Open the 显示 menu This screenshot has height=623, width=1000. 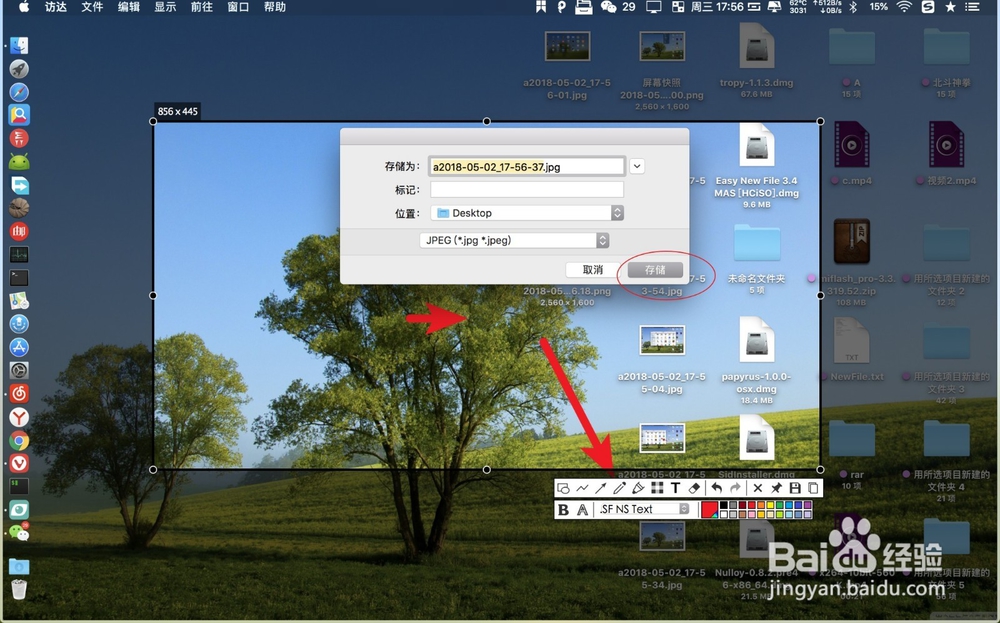(x=165, y=7)
